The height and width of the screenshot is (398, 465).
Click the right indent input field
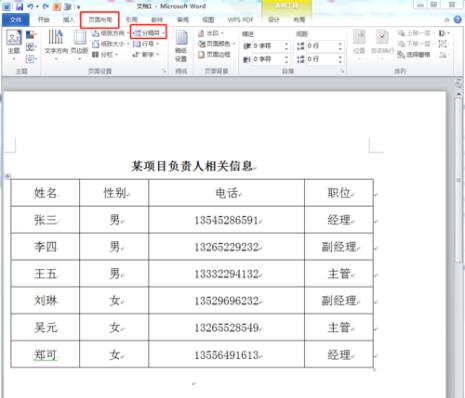(x=268, y=59)
